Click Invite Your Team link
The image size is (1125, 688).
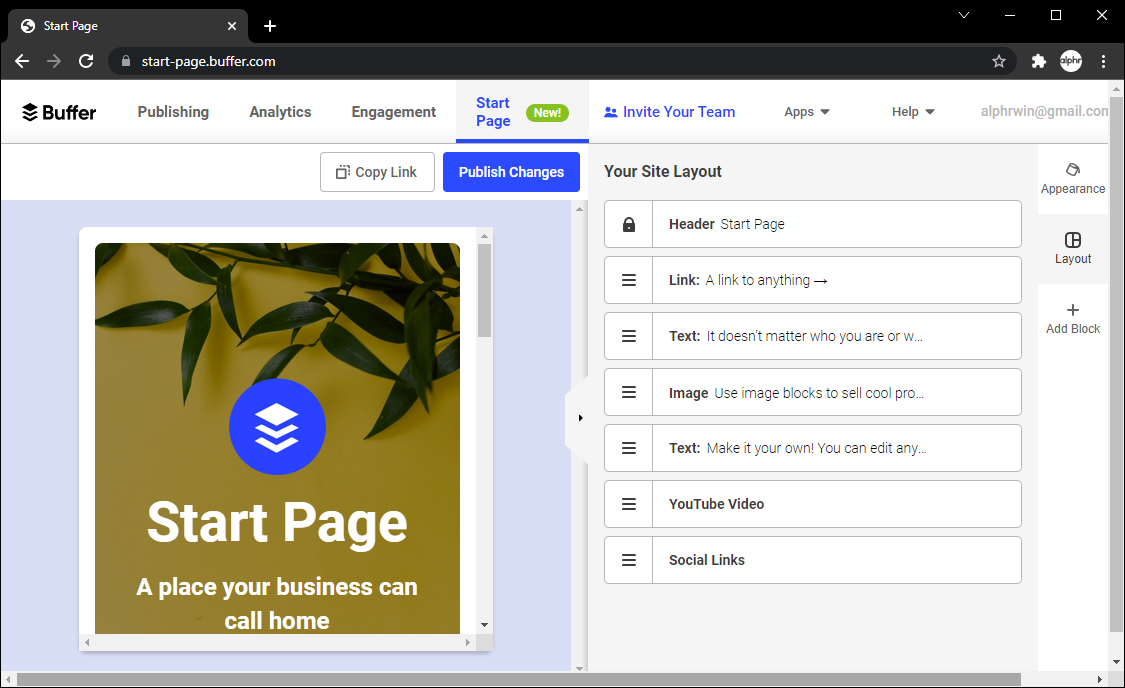[669, 112]
